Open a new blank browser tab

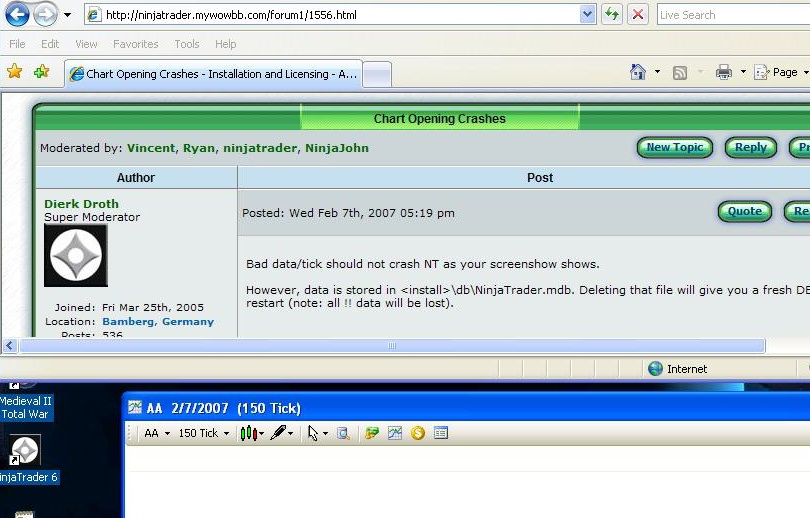click(377, 74)
